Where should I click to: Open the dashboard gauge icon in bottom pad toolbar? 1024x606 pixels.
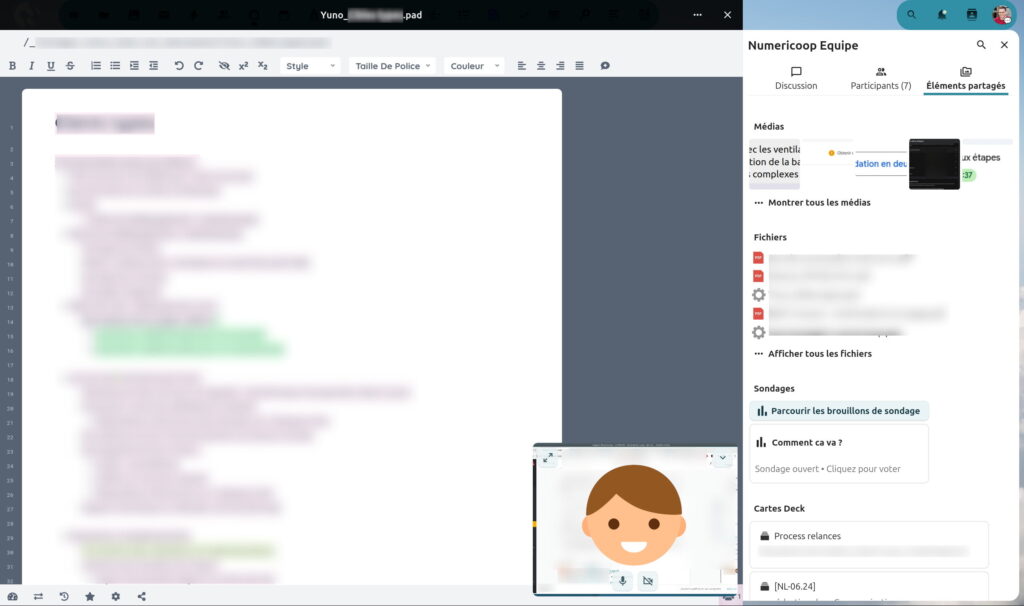point(12,596)
